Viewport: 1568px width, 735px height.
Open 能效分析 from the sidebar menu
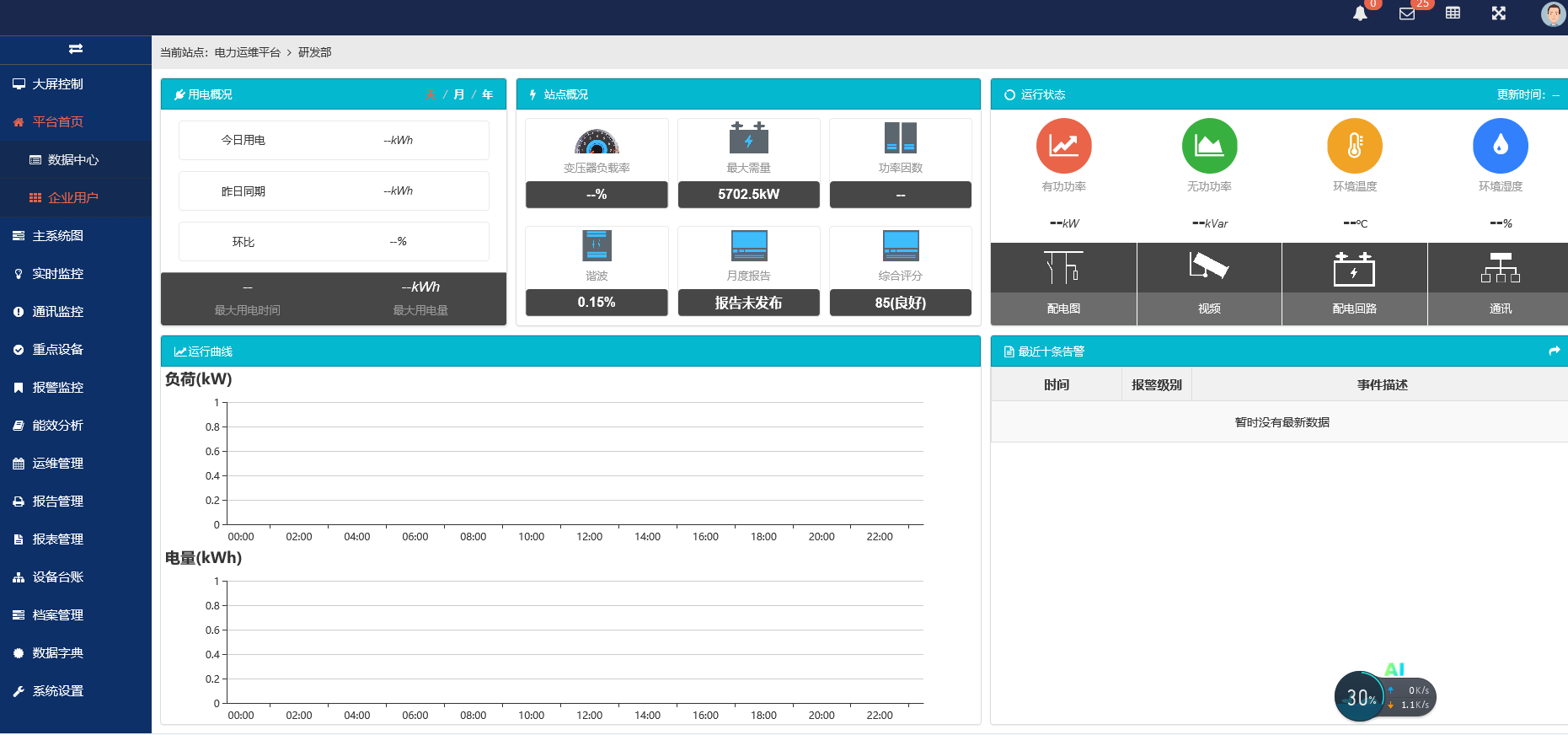click(57, 425)
